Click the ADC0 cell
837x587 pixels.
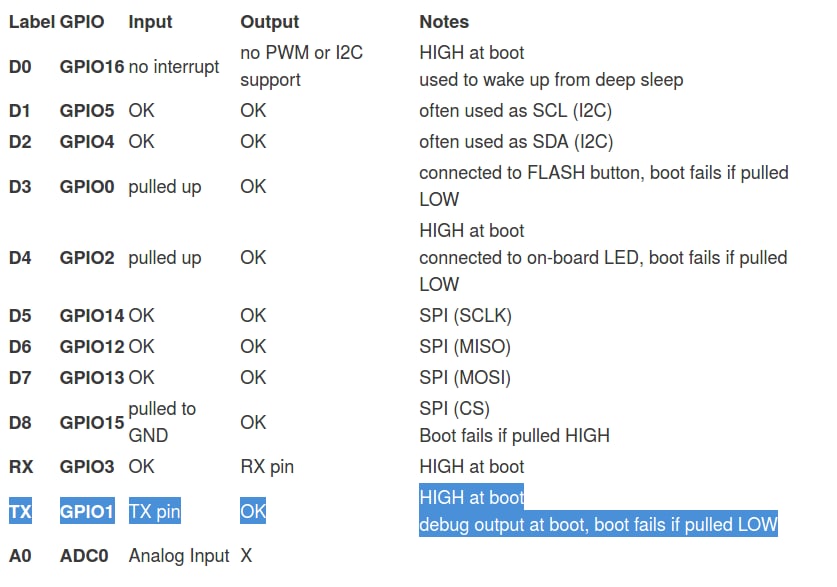(x=84, y=555)
